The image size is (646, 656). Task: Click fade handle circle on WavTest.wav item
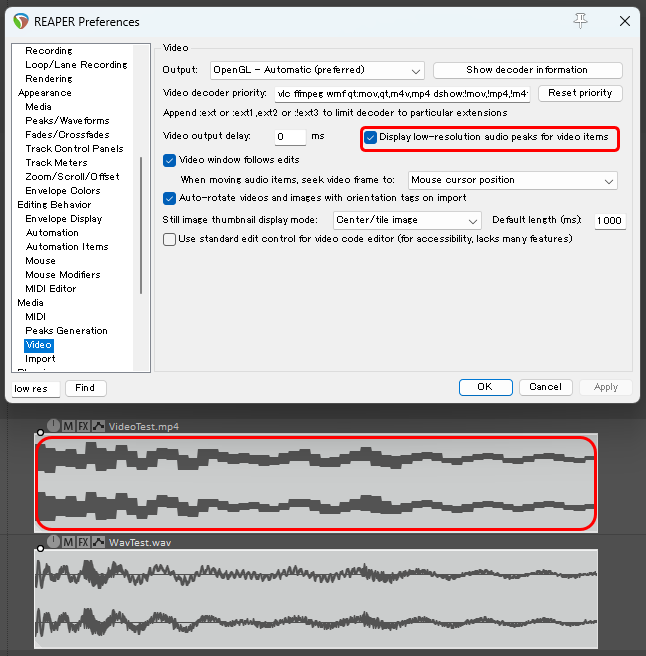coord(40,548)
